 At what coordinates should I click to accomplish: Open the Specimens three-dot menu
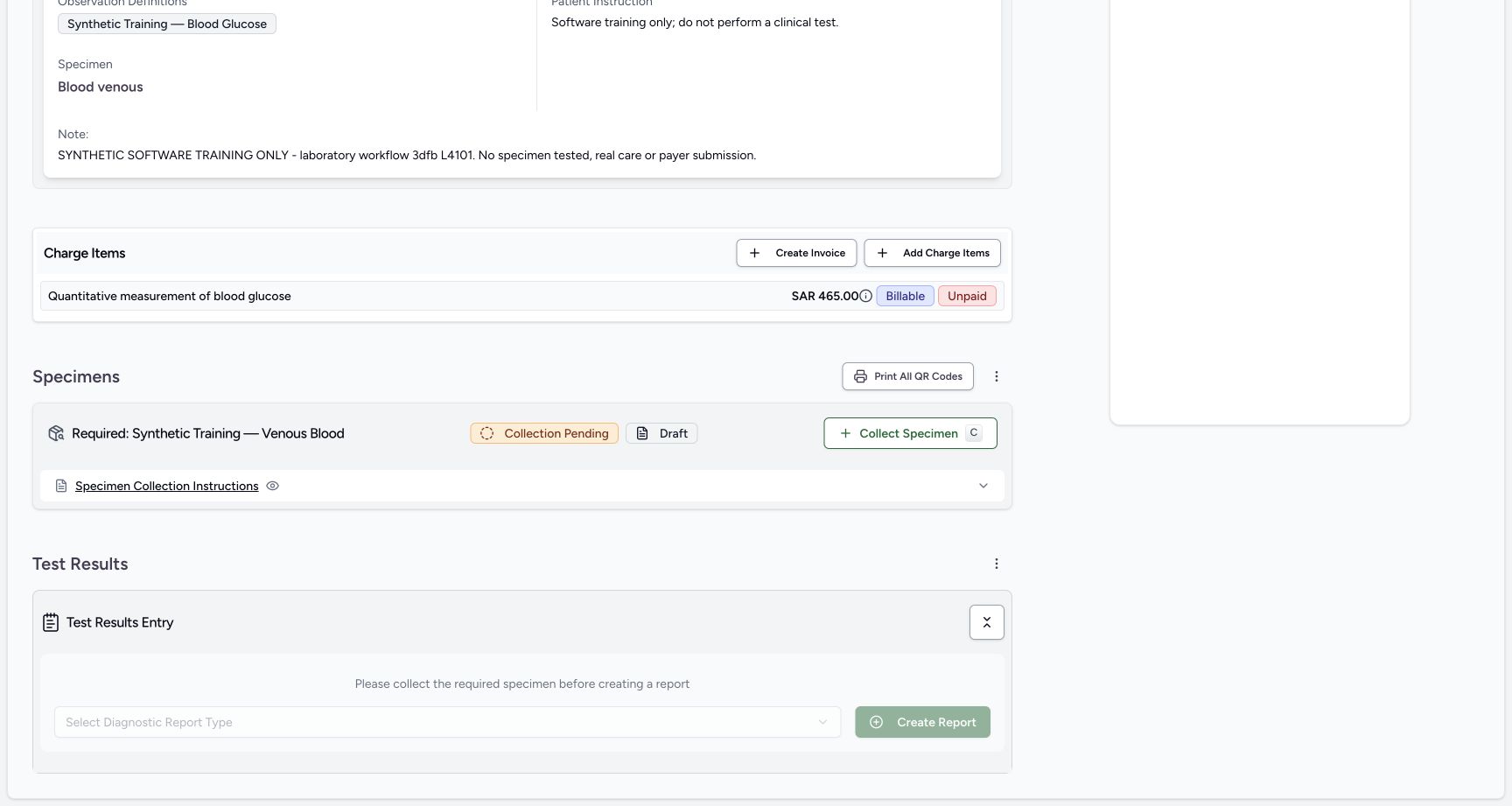pos(996,376)
